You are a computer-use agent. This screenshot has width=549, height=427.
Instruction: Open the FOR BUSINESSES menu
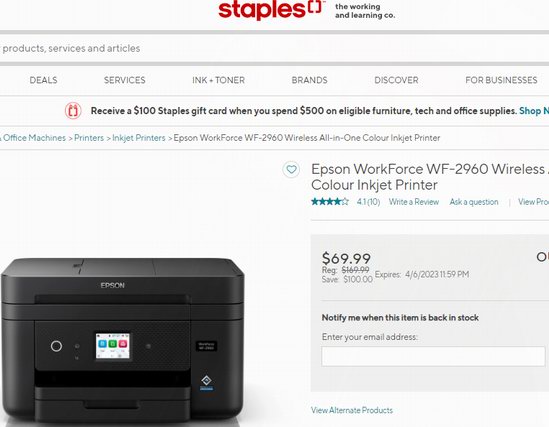(x=501, y=80)
